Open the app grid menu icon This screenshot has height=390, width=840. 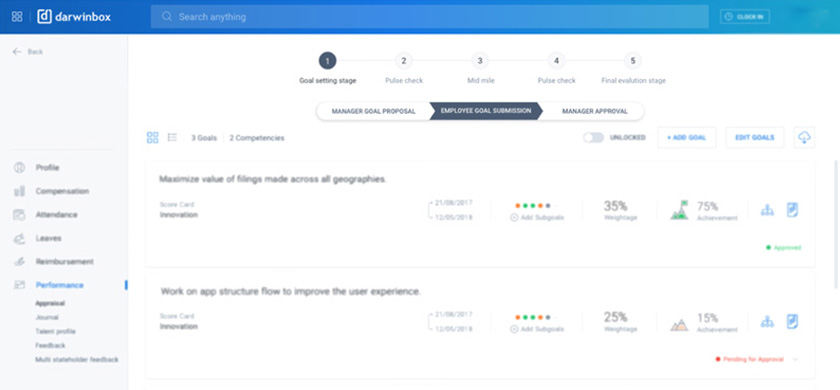click(x=17, y=17)
